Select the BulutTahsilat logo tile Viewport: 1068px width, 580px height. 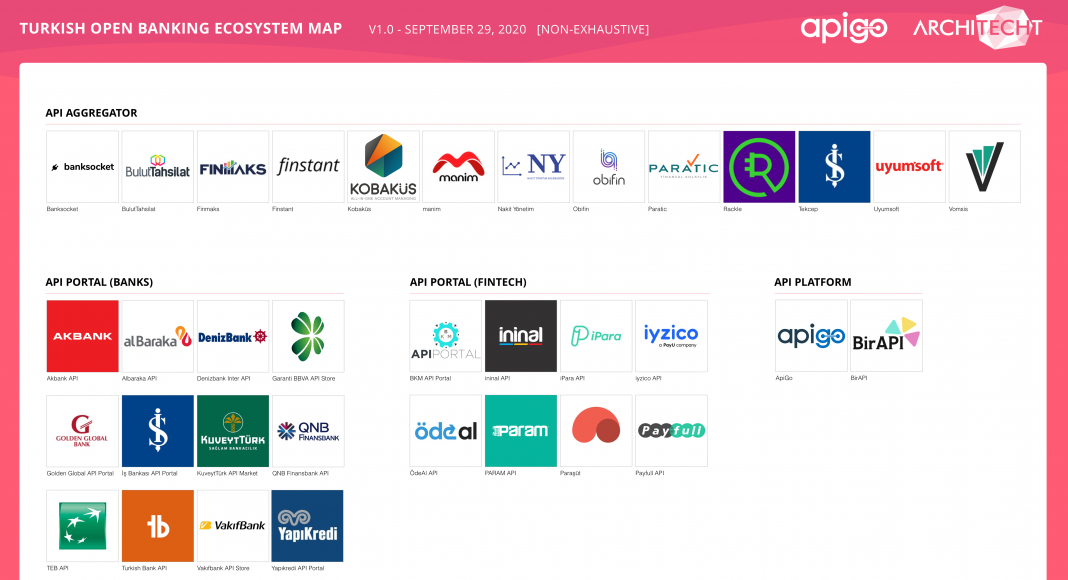pos(157,167)
